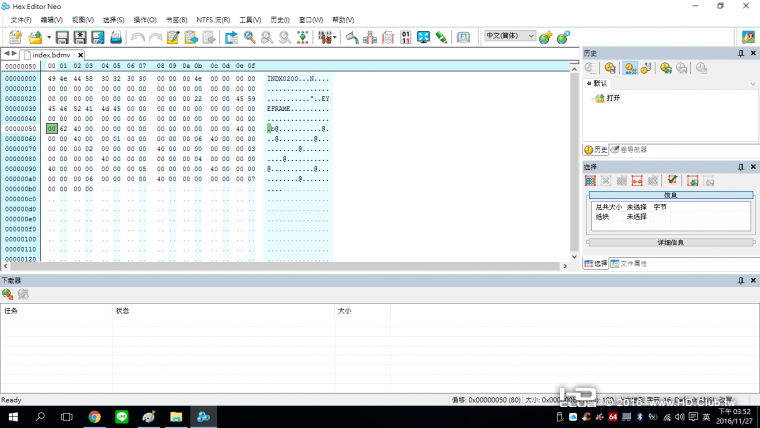Viewport: 760px width, 428px height.
Task: Click the red checkmark icon in 选择 panel
Action: (x=672, y=181)
